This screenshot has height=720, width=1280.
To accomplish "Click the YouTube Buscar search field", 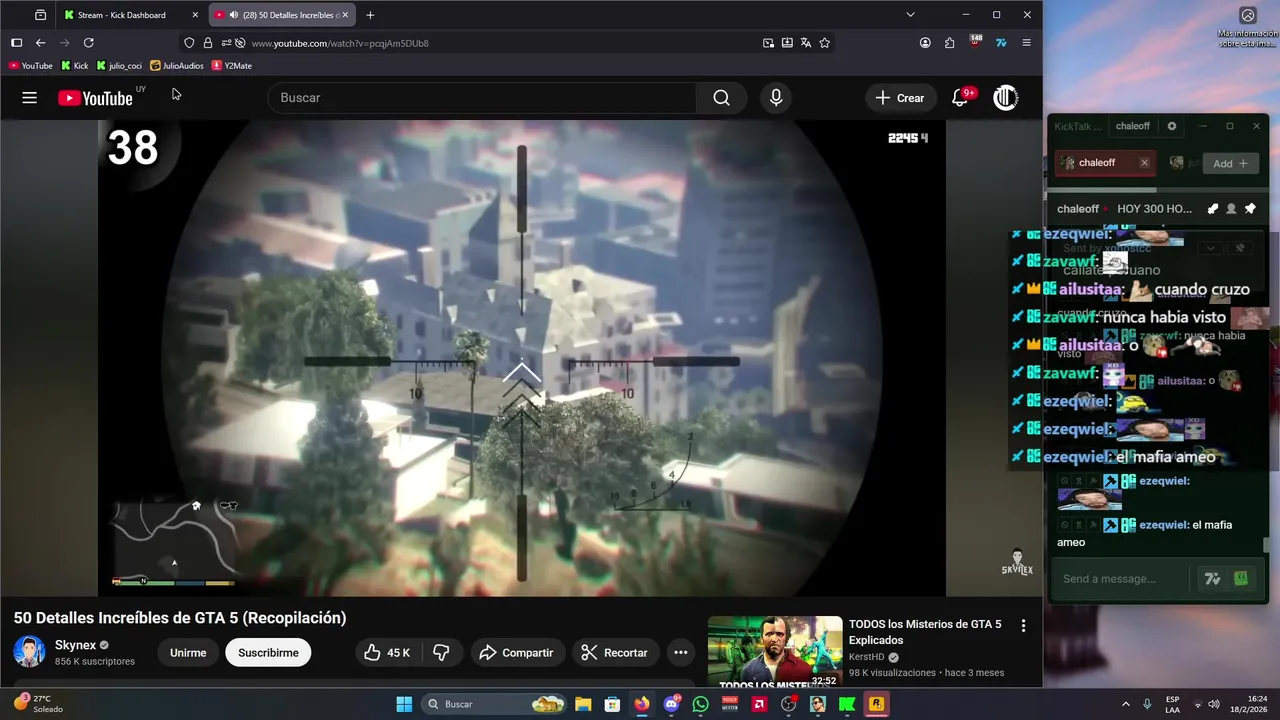I will point(482,98).
